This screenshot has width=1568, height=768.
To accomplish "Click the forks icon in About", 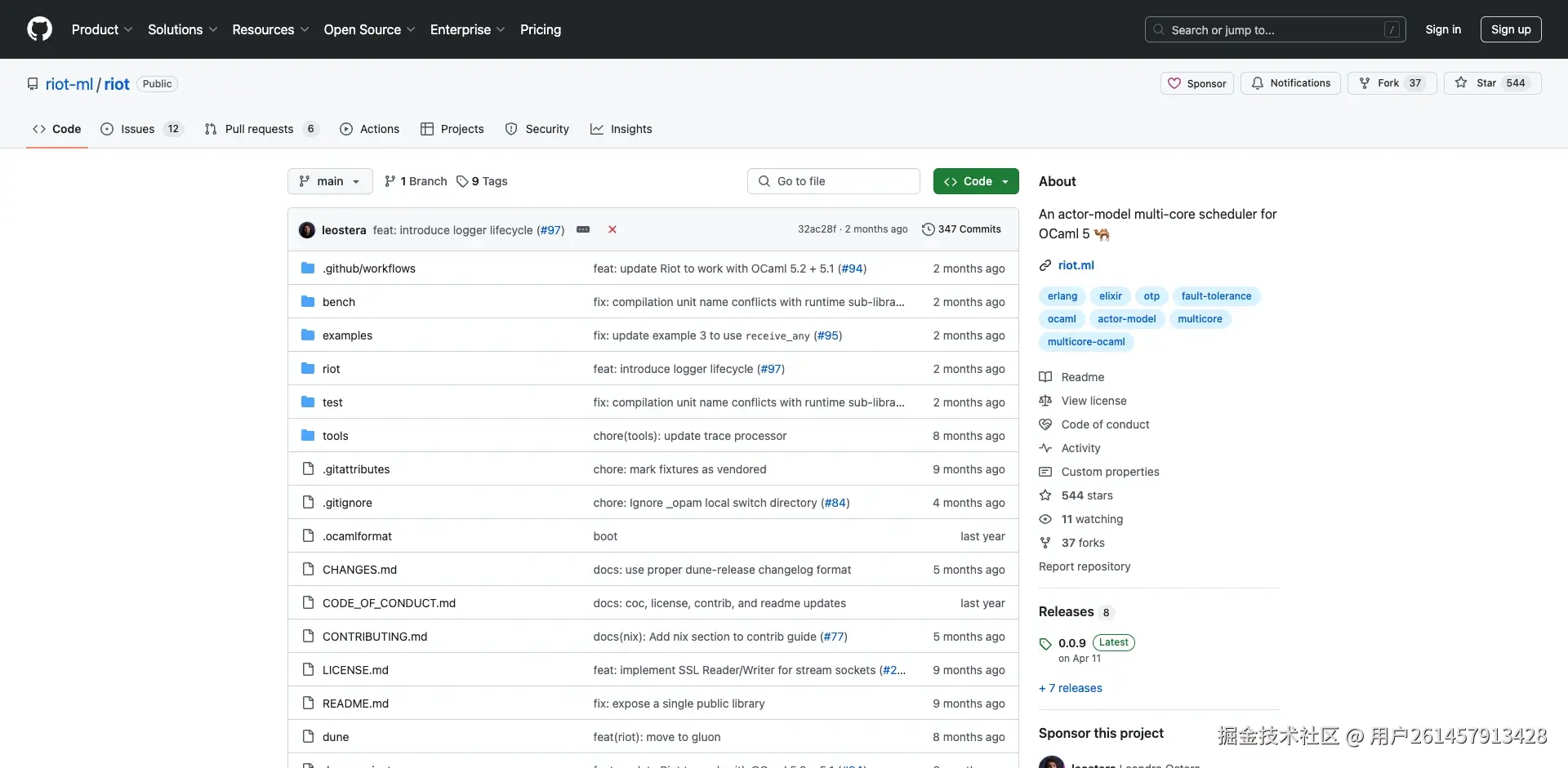I will click(x=1045, y=543).
